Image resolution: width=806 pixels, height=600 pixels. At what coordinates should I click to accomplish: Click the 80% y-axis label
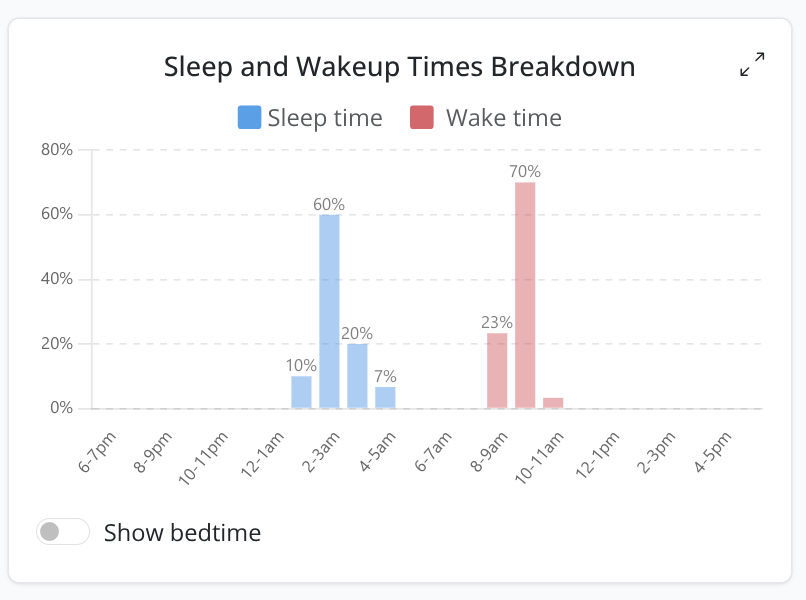[56, 150]
